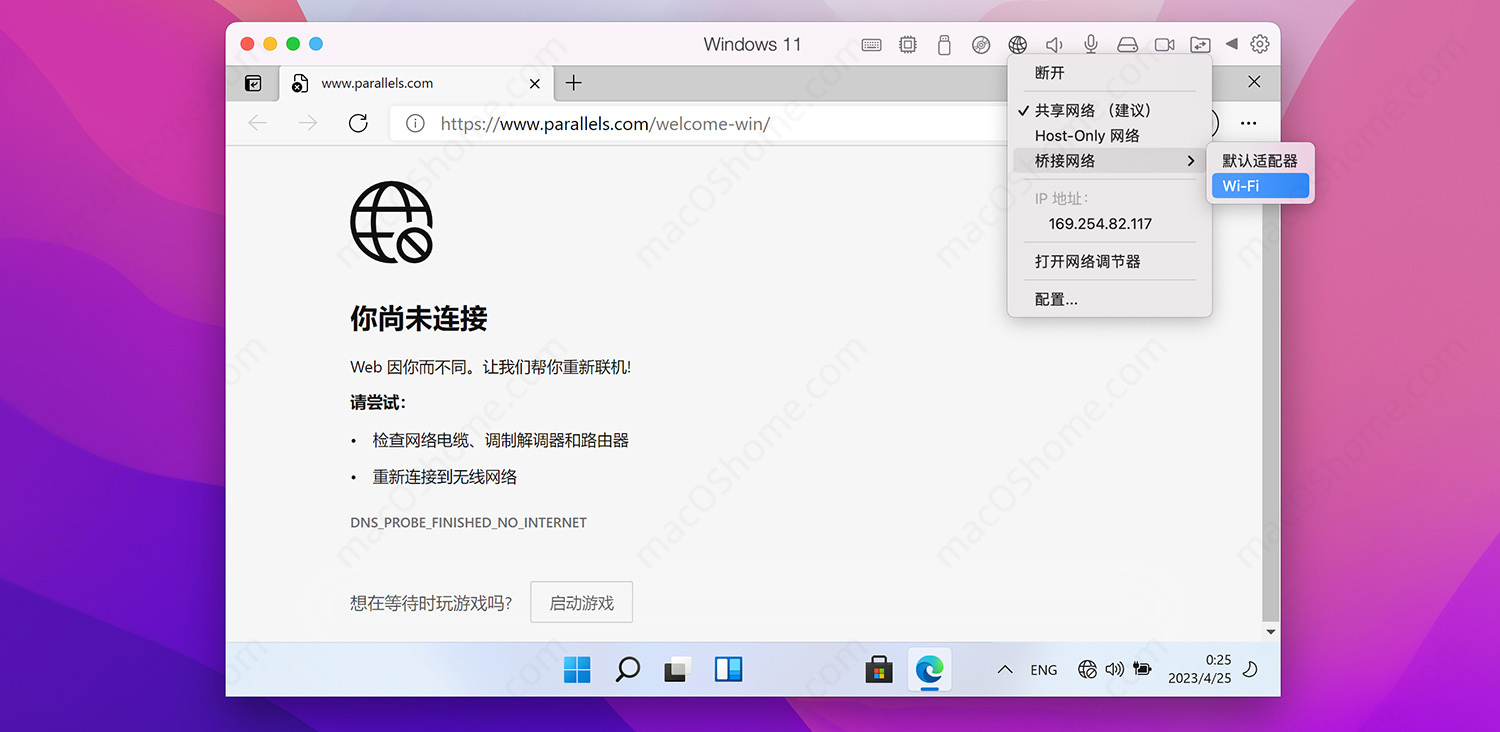Viewport: 1500px width, 732px height.
Task: Expand the 桥接网络 submenu
Action: 1064,160
